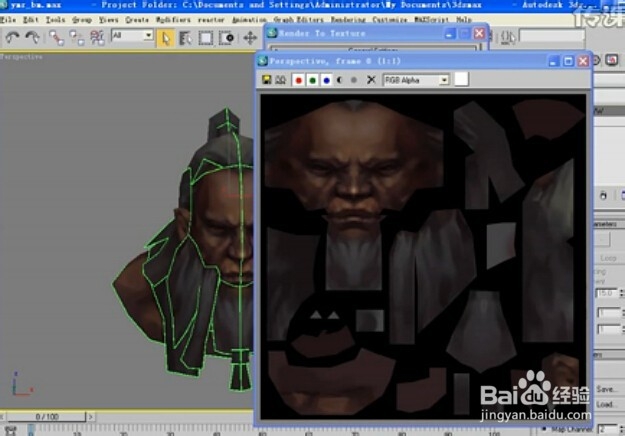Open the Views menu
Viewport: 625px width, 436px height.
108,20
